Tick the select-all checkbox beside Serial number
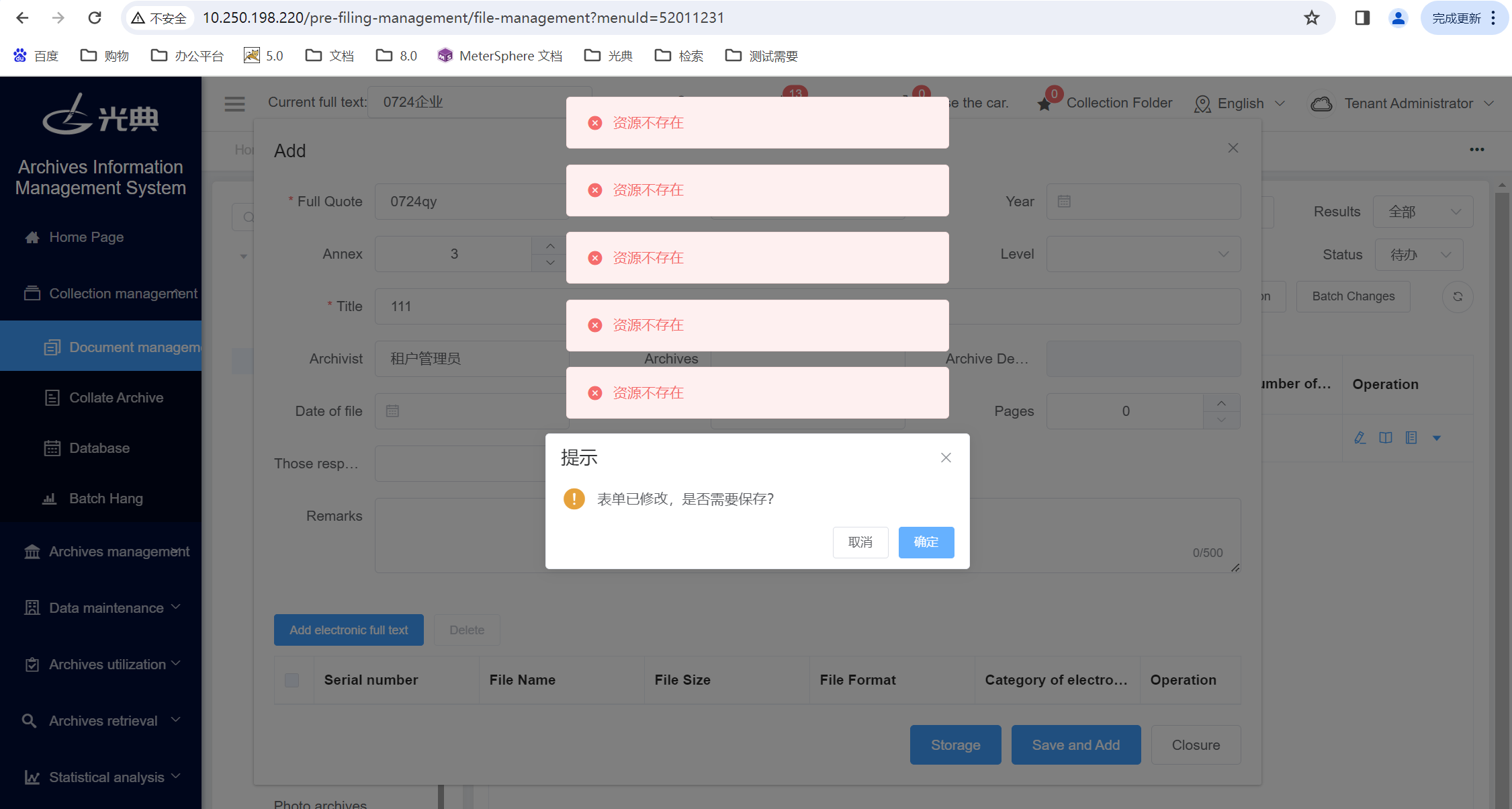Screen dimensions: 1512x809 click(292, 680)
